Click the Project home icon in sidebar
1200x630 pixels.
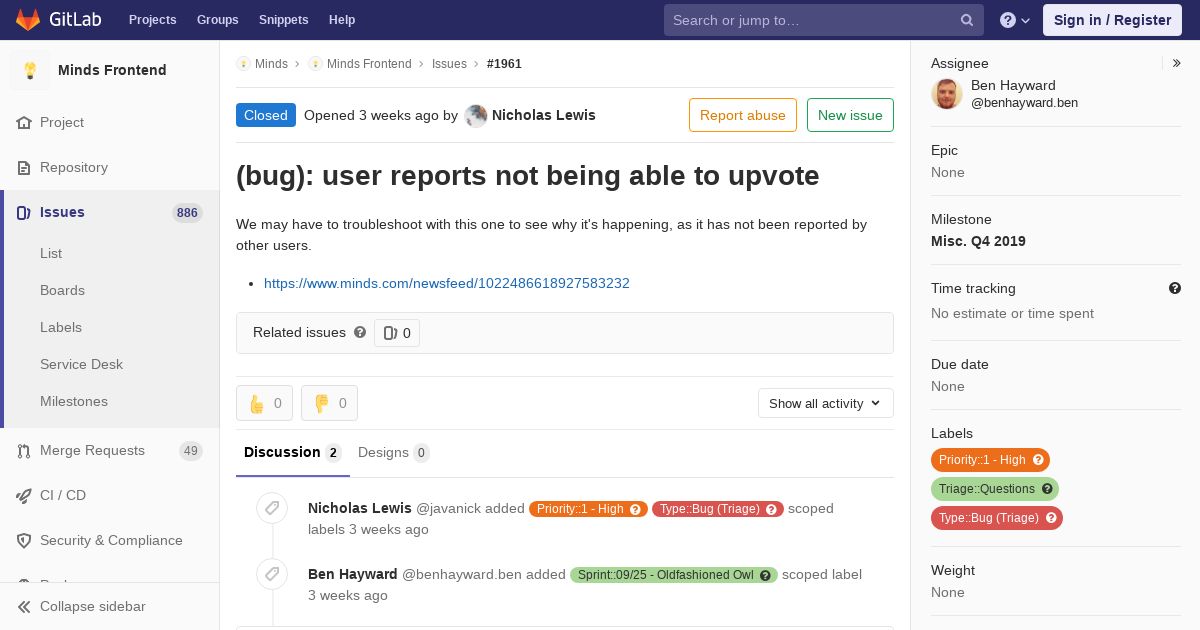point(24,122)
